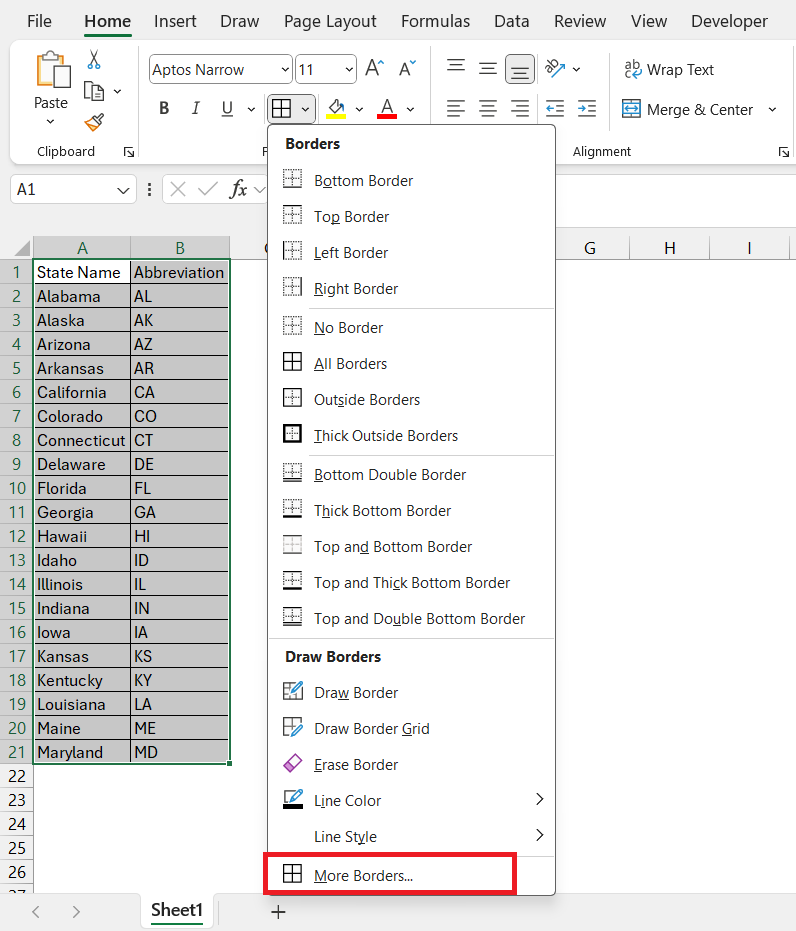Click the Merge & Center button
This screenshot has width=796, height=931.
687,109
